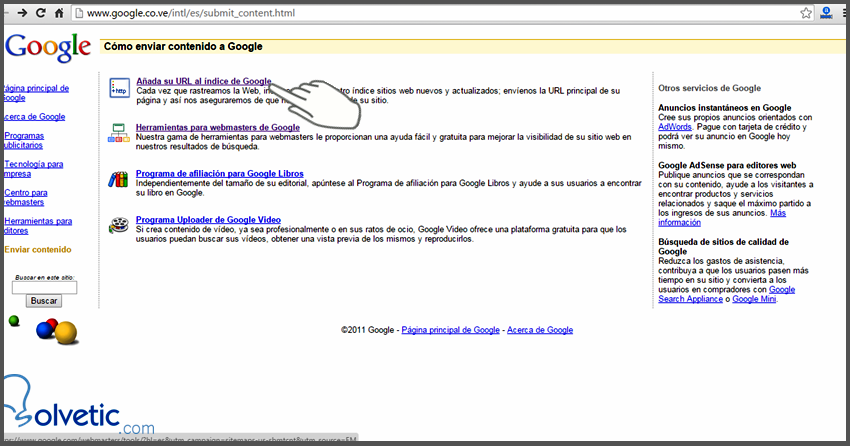Open the browser extension icon beside the star
850x446 pixels.
[826, 13]
